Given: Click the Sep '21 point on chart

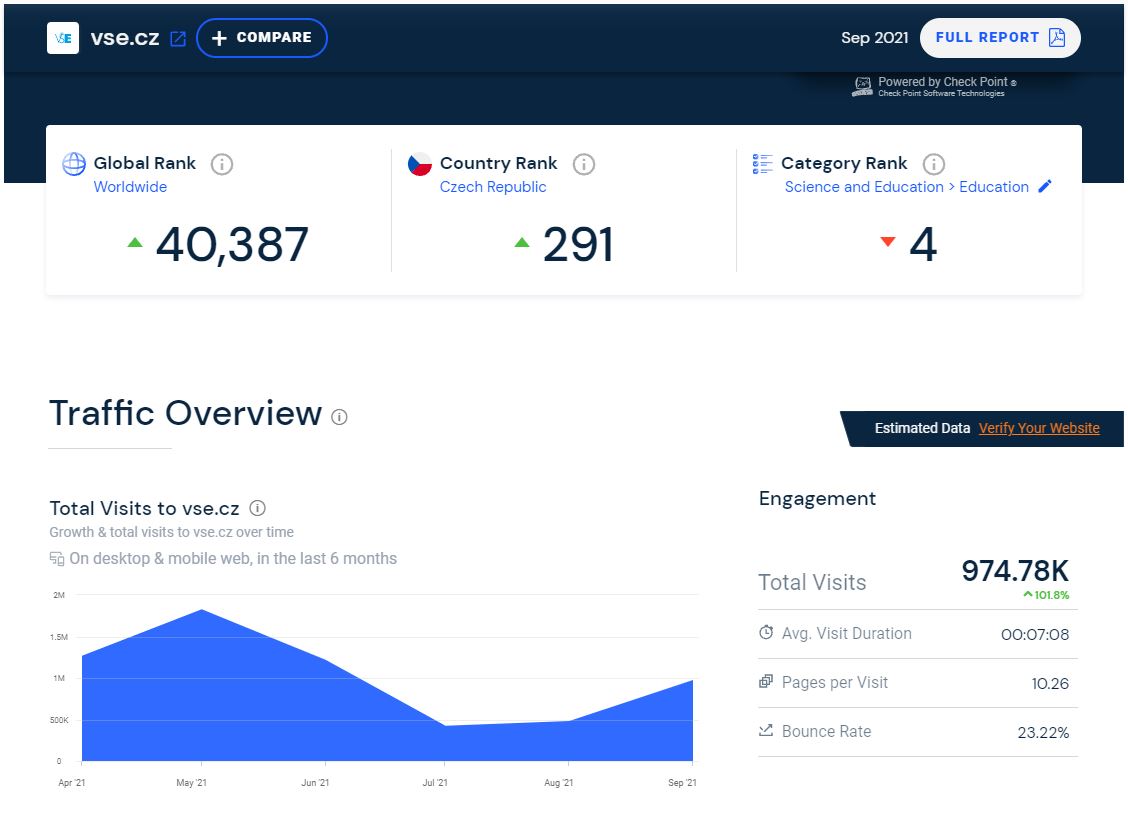Looking at the screenshot, I should click(x=692, y=680).
